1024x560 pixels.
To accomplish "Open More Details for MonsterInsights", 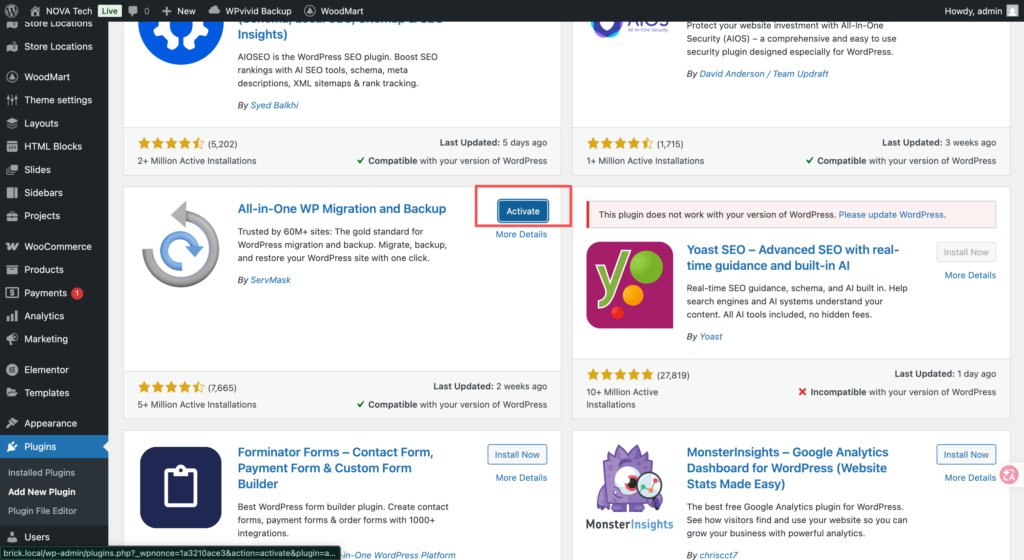I will pos(970,478).
